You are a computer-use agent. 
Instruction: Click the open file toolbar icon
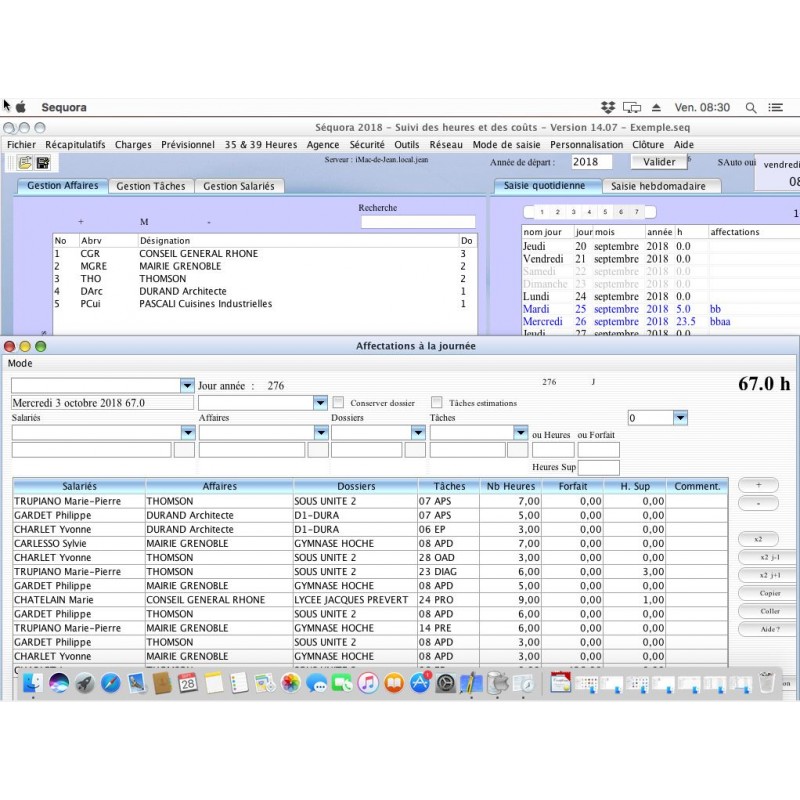24,163
